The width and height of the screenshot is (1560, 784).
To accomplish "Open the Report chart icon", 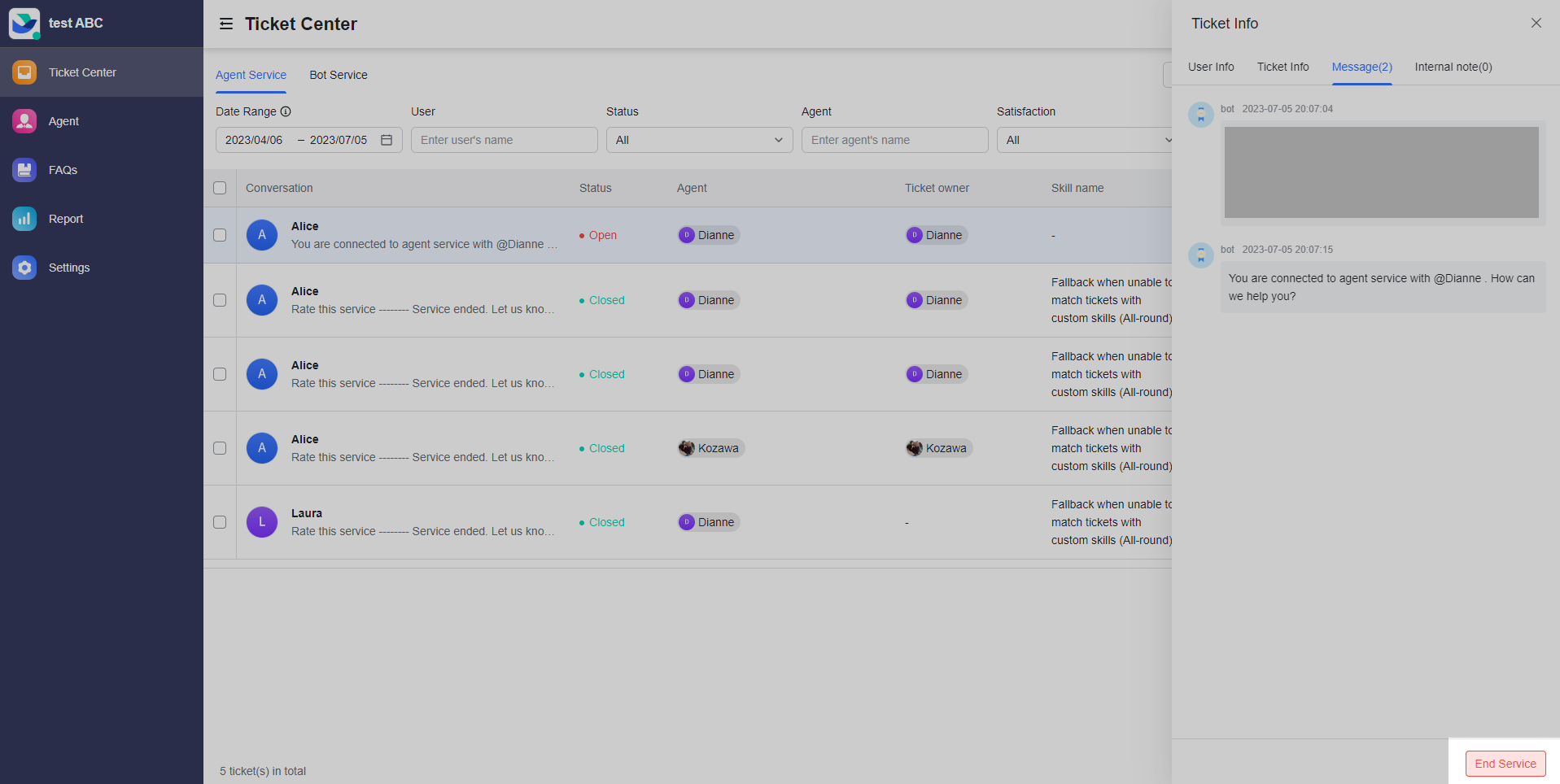I will pos(24,219).
